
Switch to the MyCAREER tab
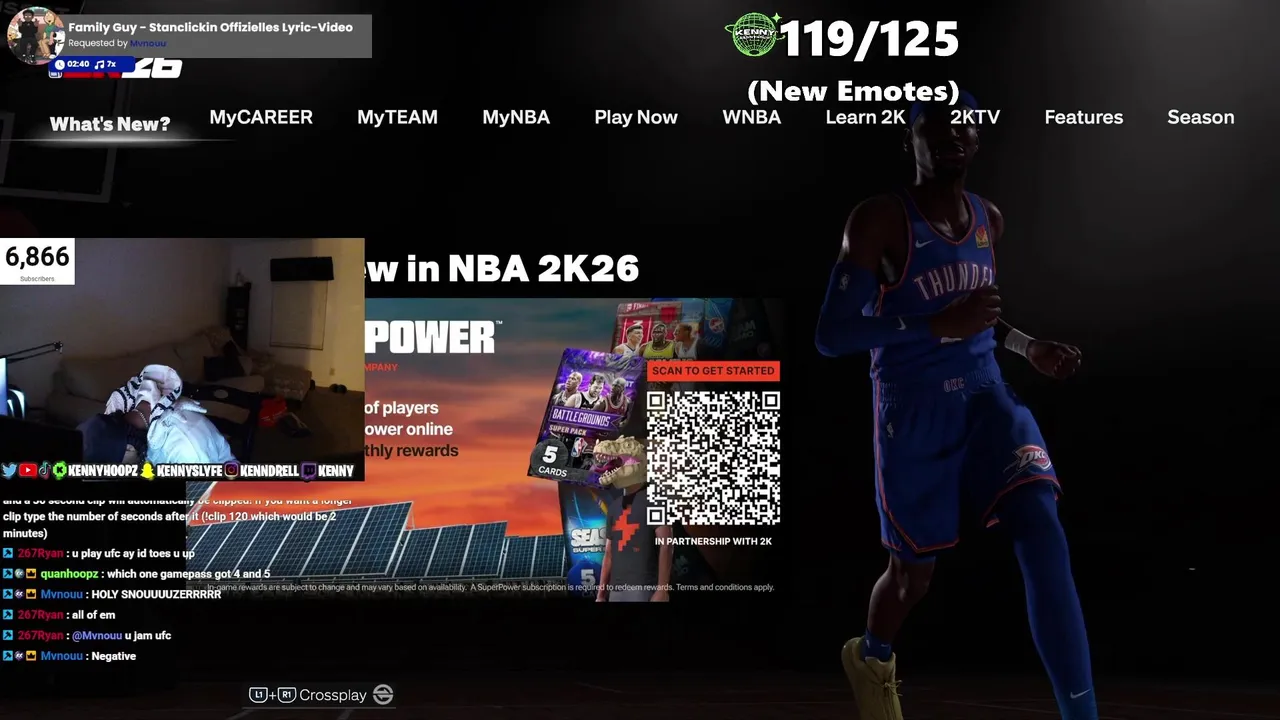pos(261,117)
